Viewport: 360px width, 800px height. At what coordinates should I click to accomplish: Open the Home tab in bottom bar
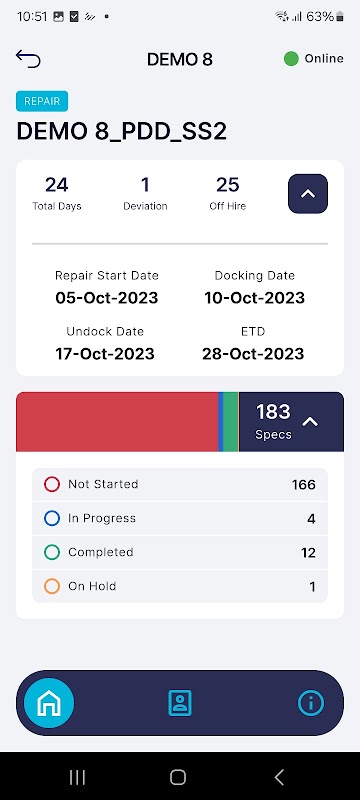(x=49, y=703)
